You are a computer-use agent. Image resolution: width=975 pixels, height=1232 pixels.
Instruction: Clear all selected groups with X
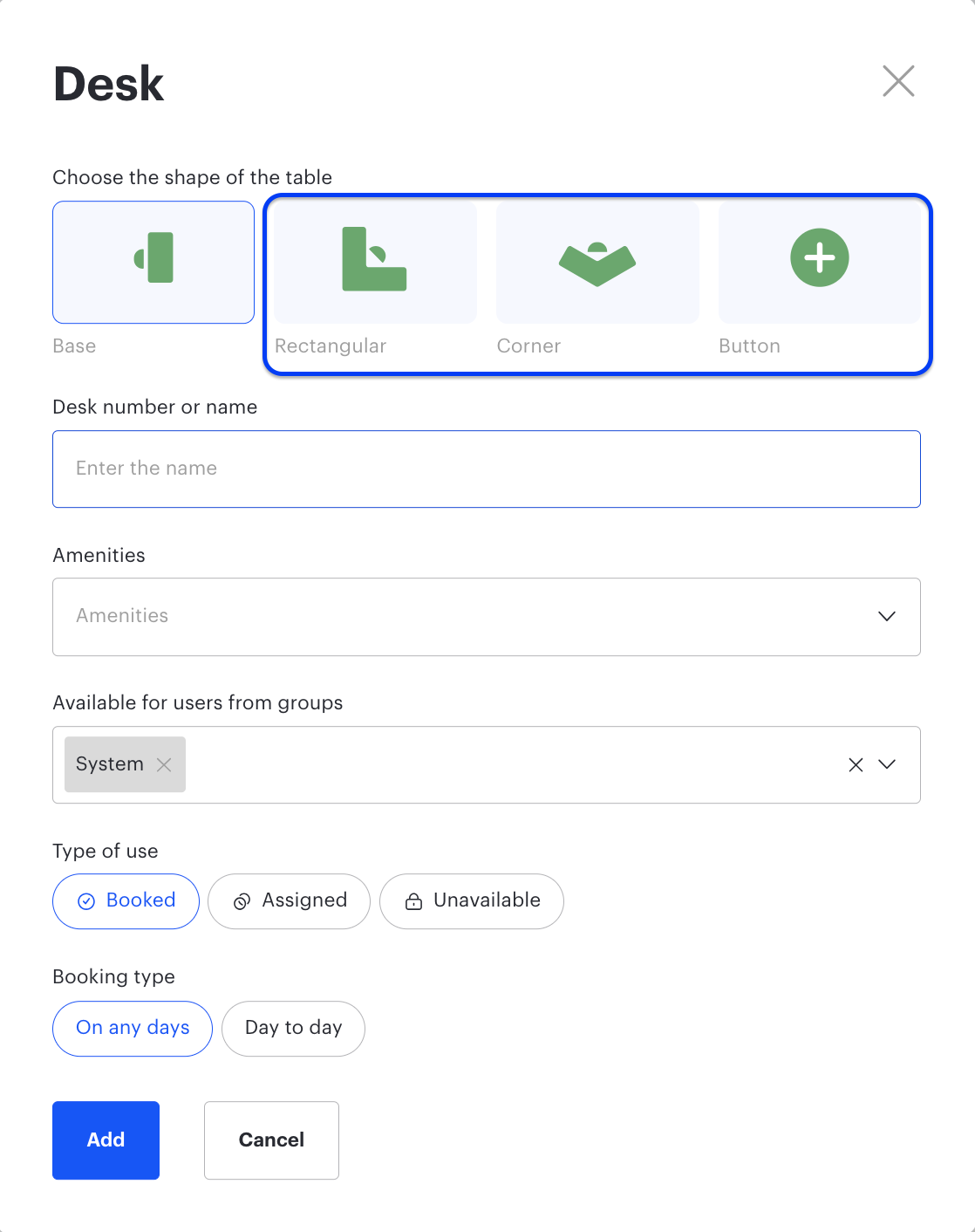(856, 764)
